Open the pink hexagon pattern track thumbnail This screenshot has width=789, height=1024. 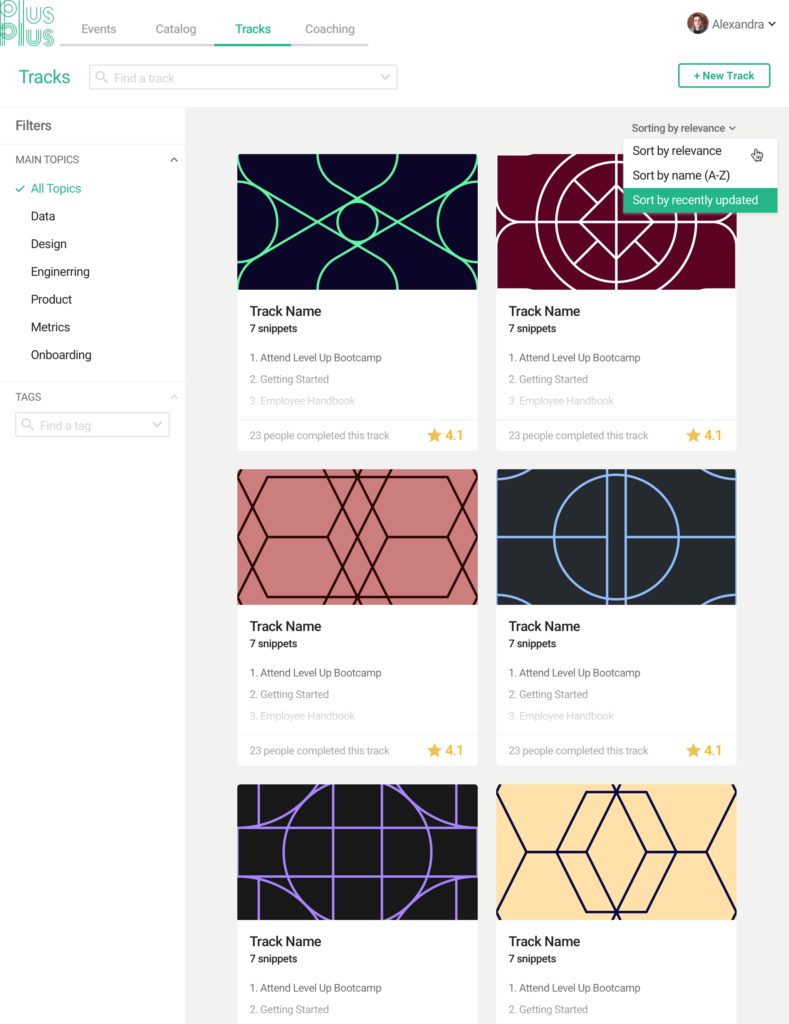pos(357,537)
